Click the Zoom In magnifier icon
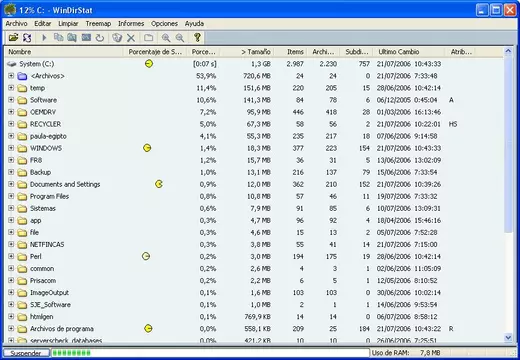The width and height of the screenshot is (520, 360). 166,37
